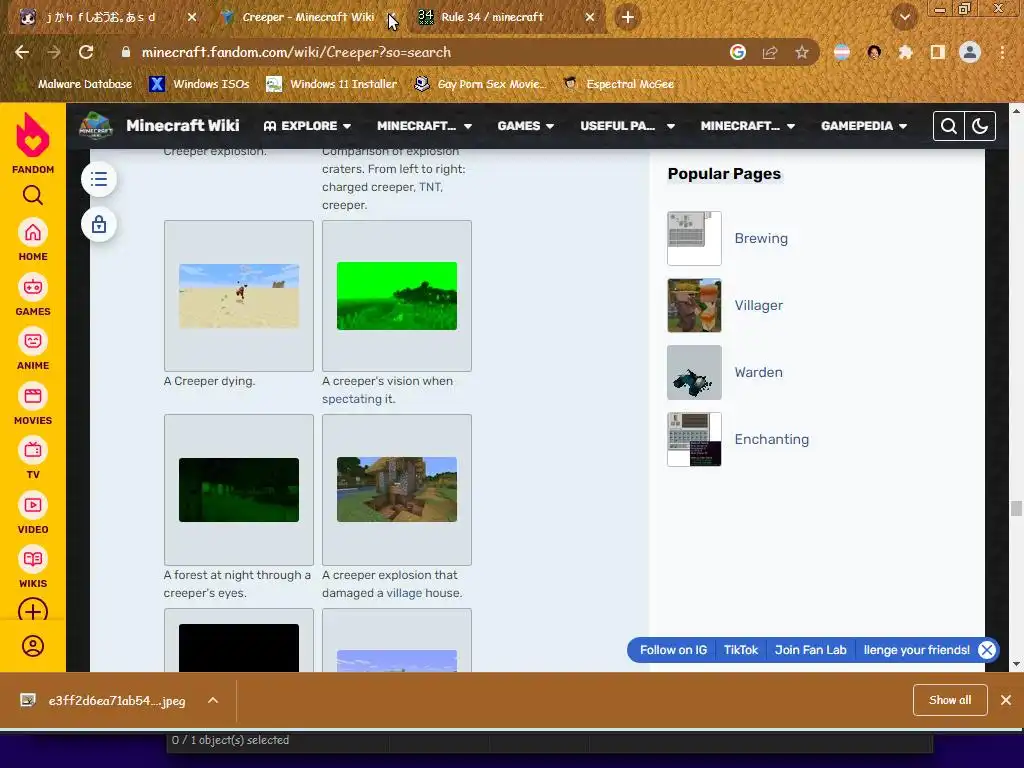Image resolution: width=1024 pixels, height=768 pixels.
Task: Open the Fandom user account icon
Action: coord(33,646)
